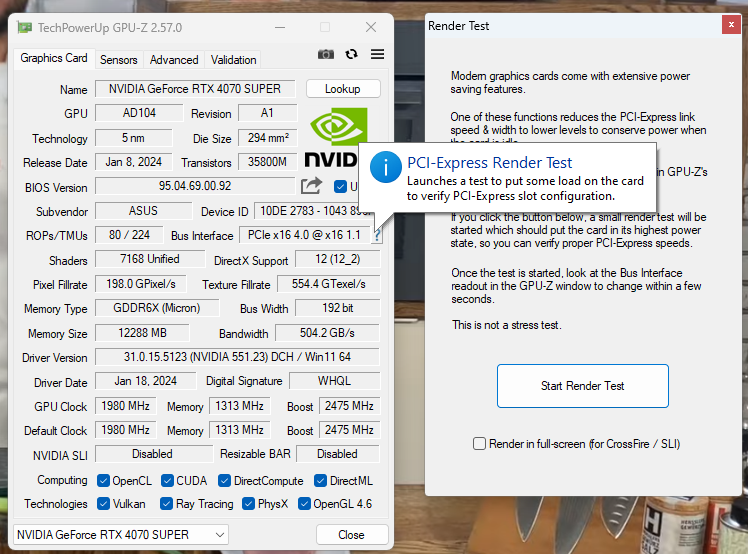Click the Die Size value 294 mm²
Viewport: 748px width, 554px height.
[268, 138]
